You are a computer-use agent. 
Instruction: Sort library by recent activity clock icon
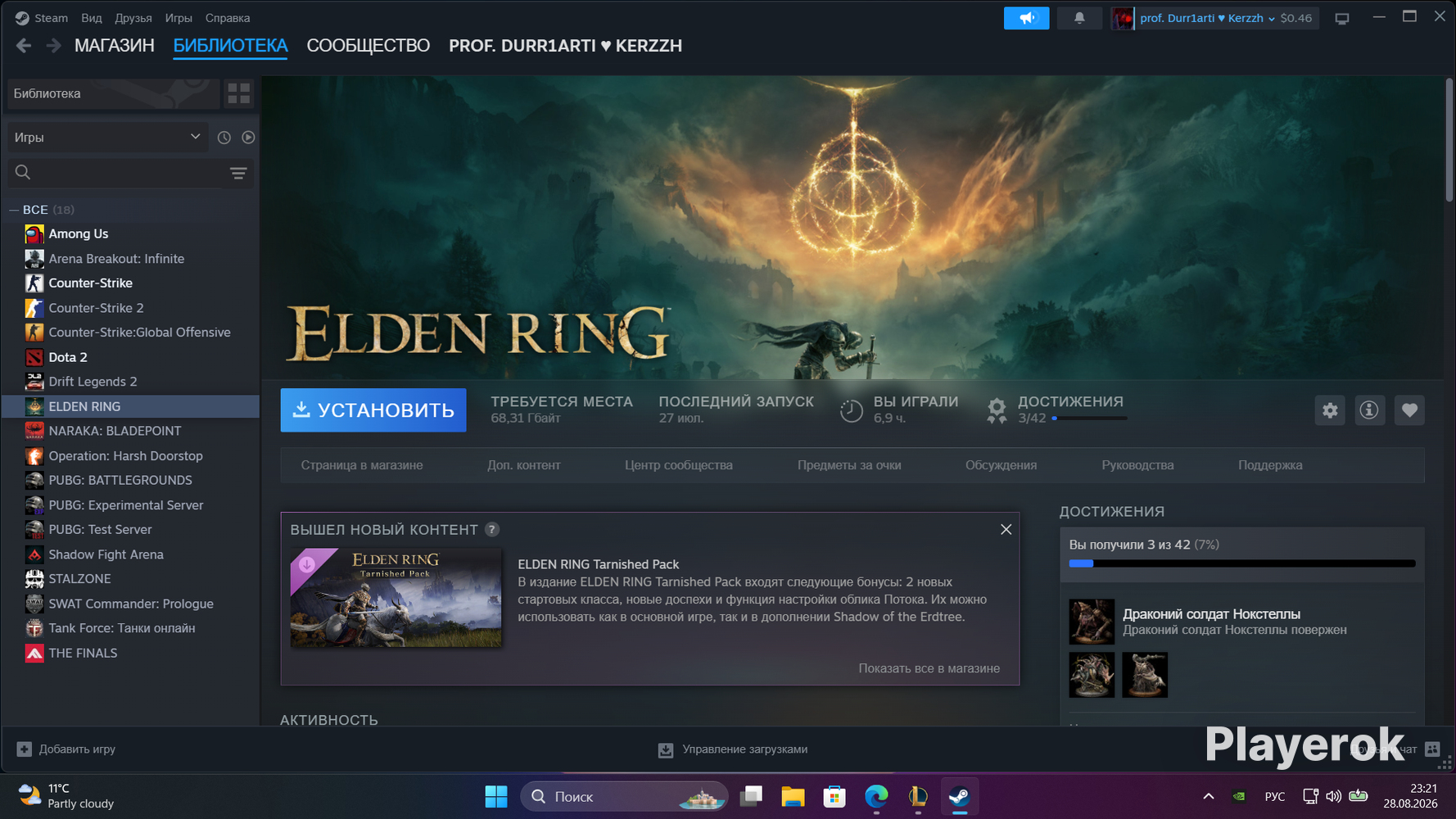point(224,138)
